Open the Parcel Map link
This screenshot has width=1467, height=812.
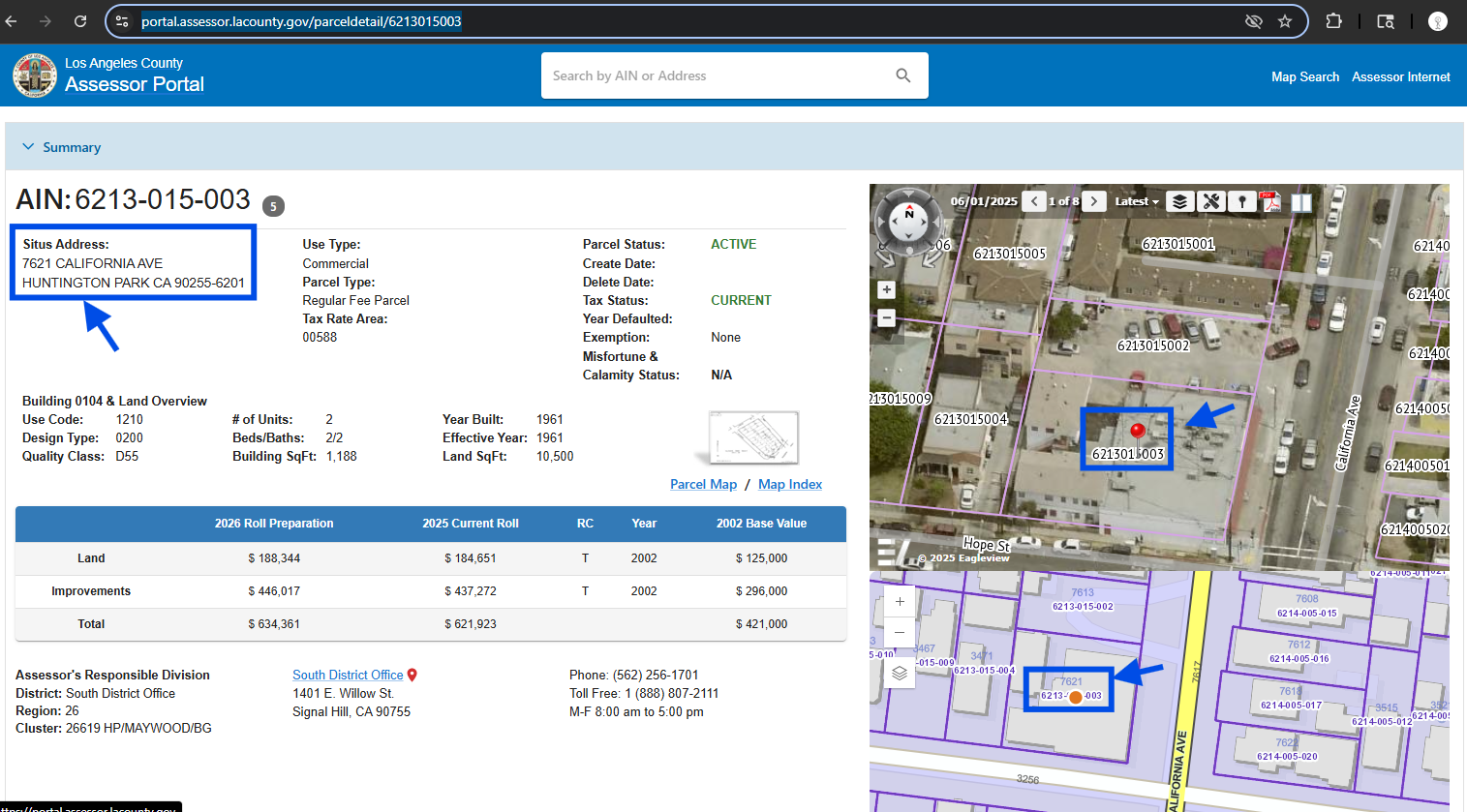point(703,484)
